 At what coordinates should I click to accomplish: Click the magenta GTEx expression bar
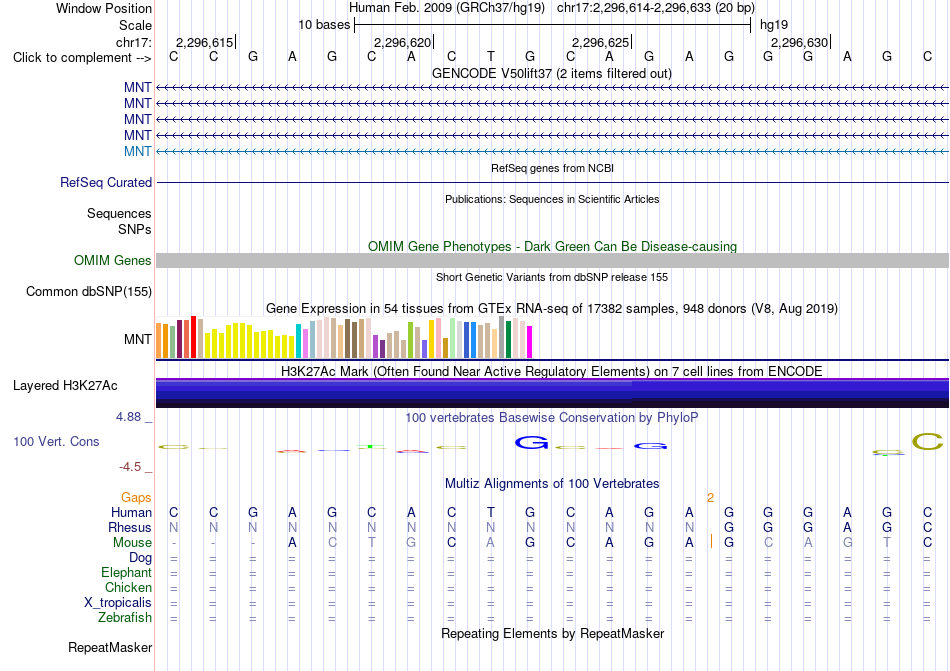(530, 342)
